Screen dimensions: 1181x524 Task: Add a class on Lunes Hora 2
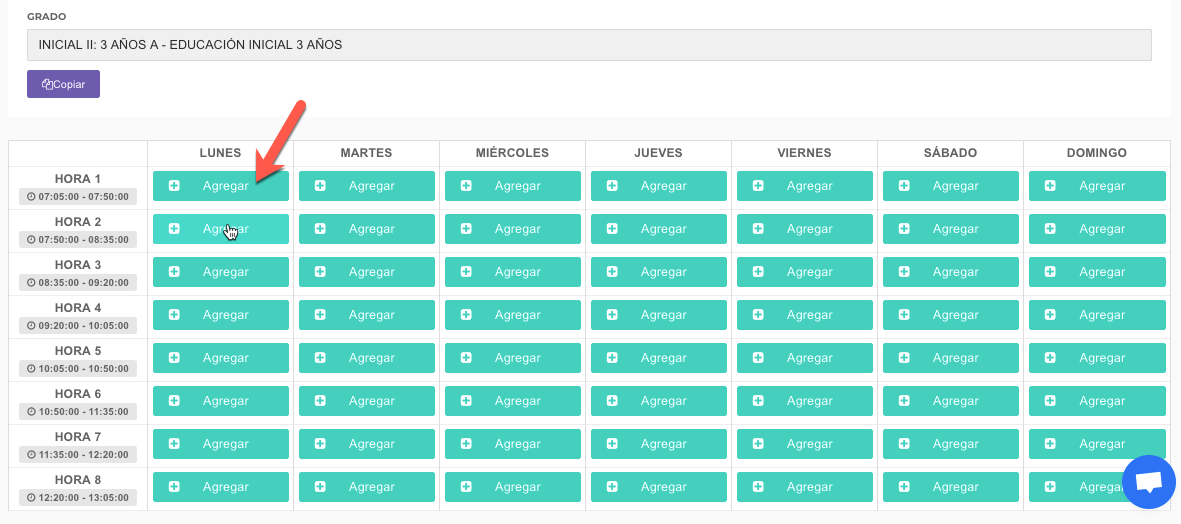[221, 229]
